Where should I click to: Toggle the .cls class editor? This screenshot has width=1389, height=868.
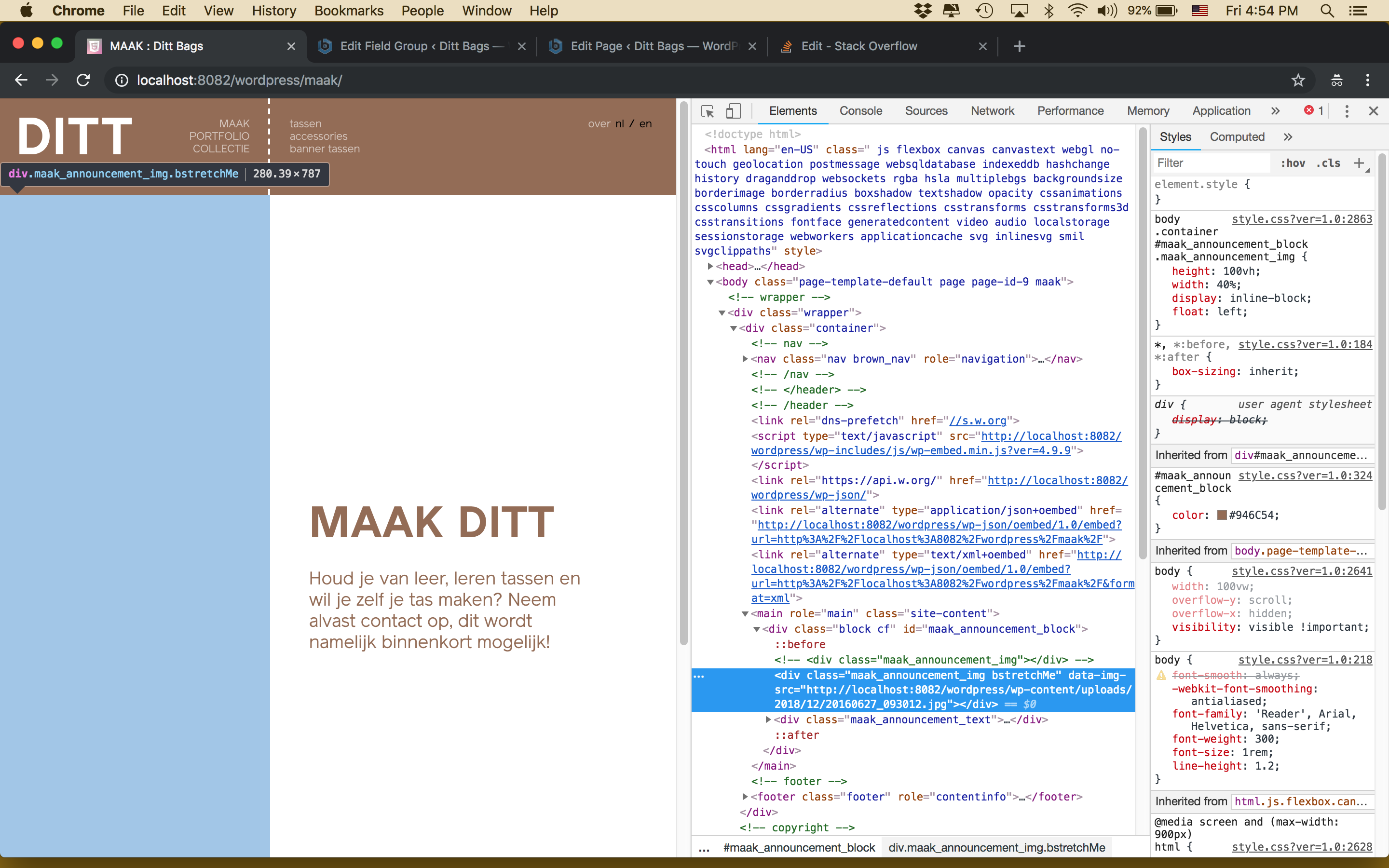click(x=1329, y=163)
